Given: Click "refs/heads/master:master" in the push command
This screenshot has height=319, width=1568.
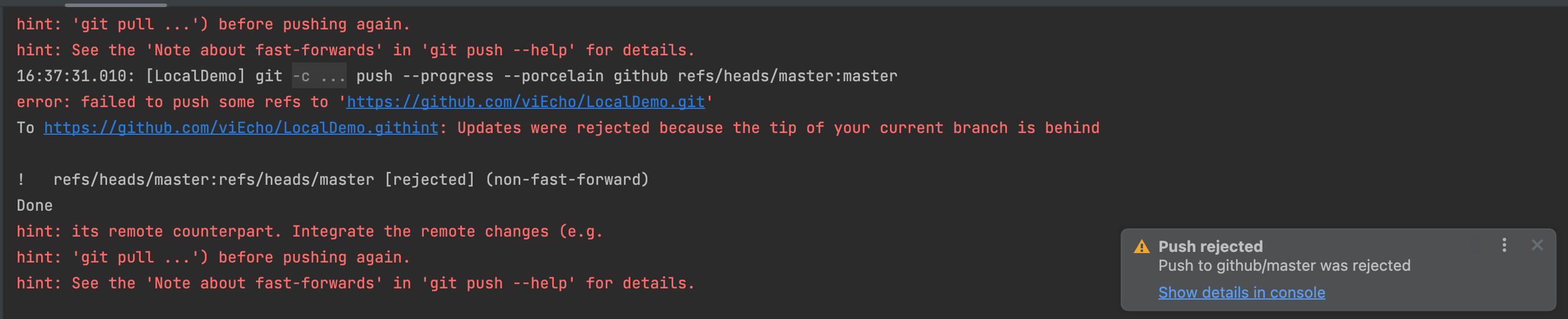Looking at the screenshot, I should point(787,76).
